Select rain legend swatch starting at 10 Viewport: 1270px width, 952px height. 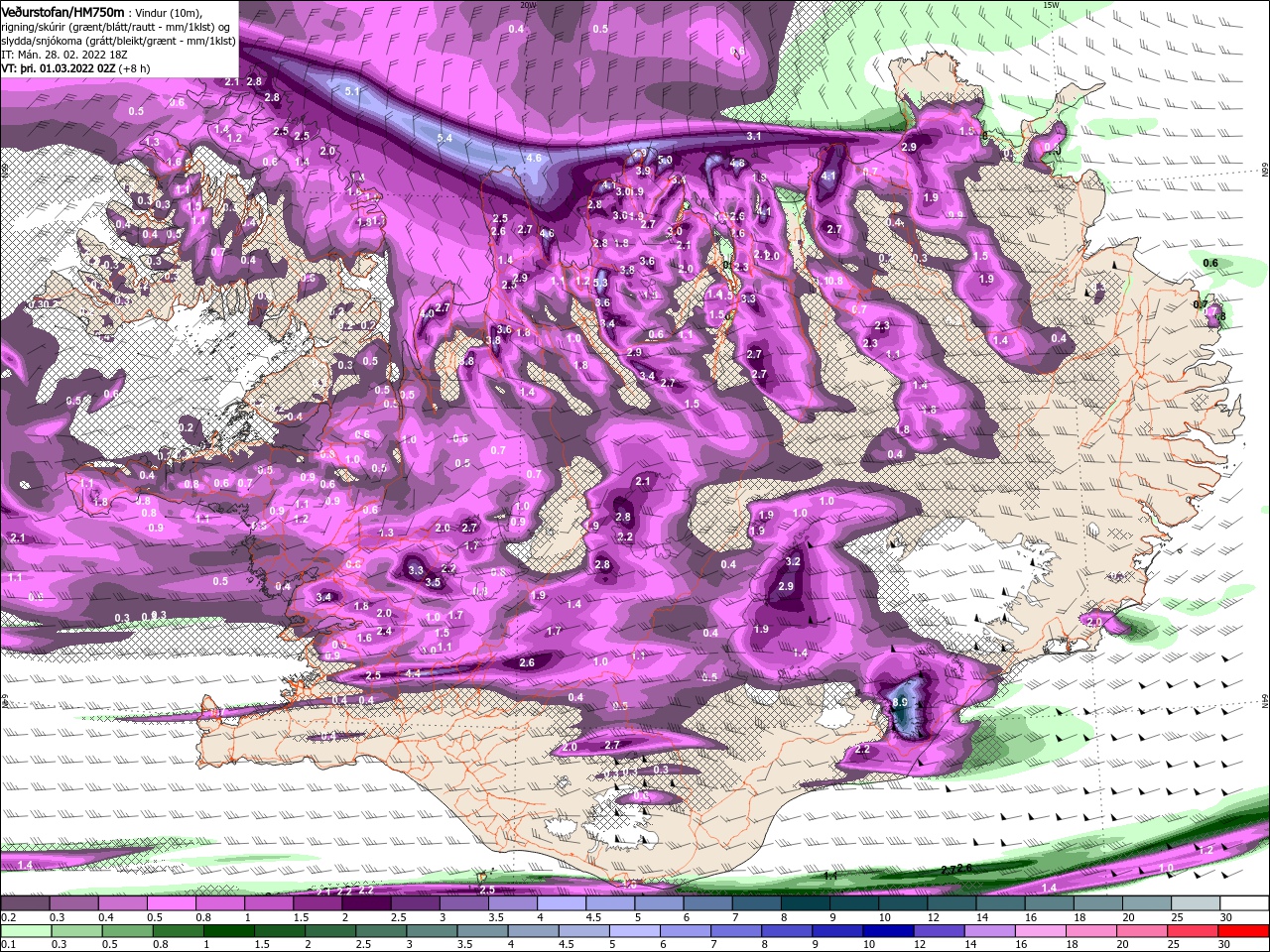click(887, 930)
